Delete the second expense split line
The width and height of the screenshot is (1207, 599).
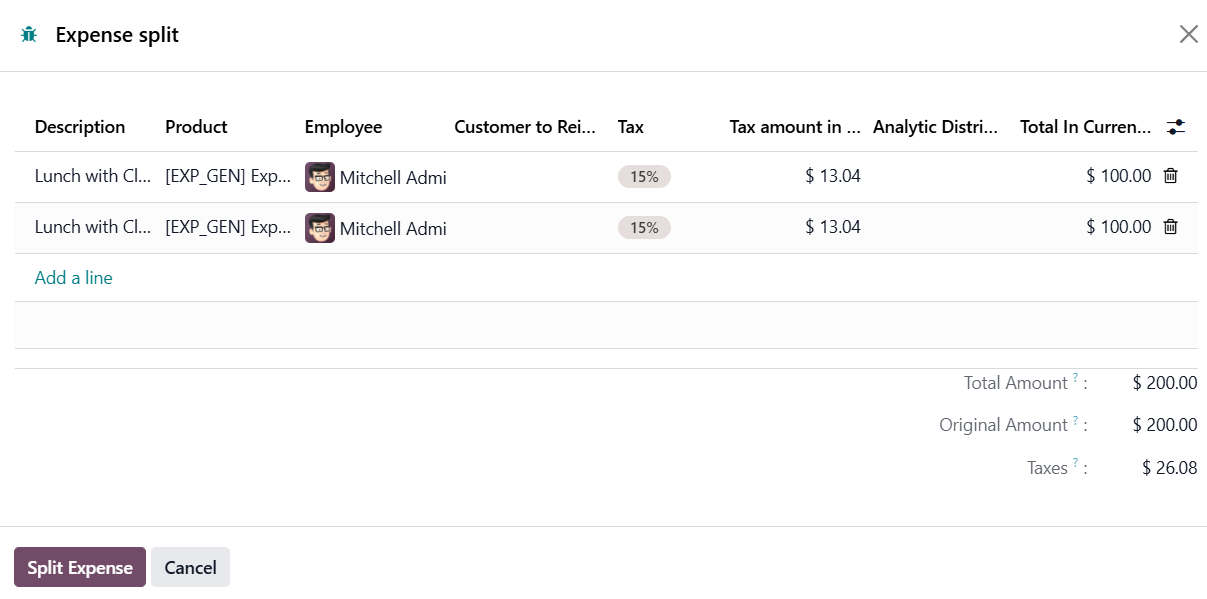coord(1170,227)
